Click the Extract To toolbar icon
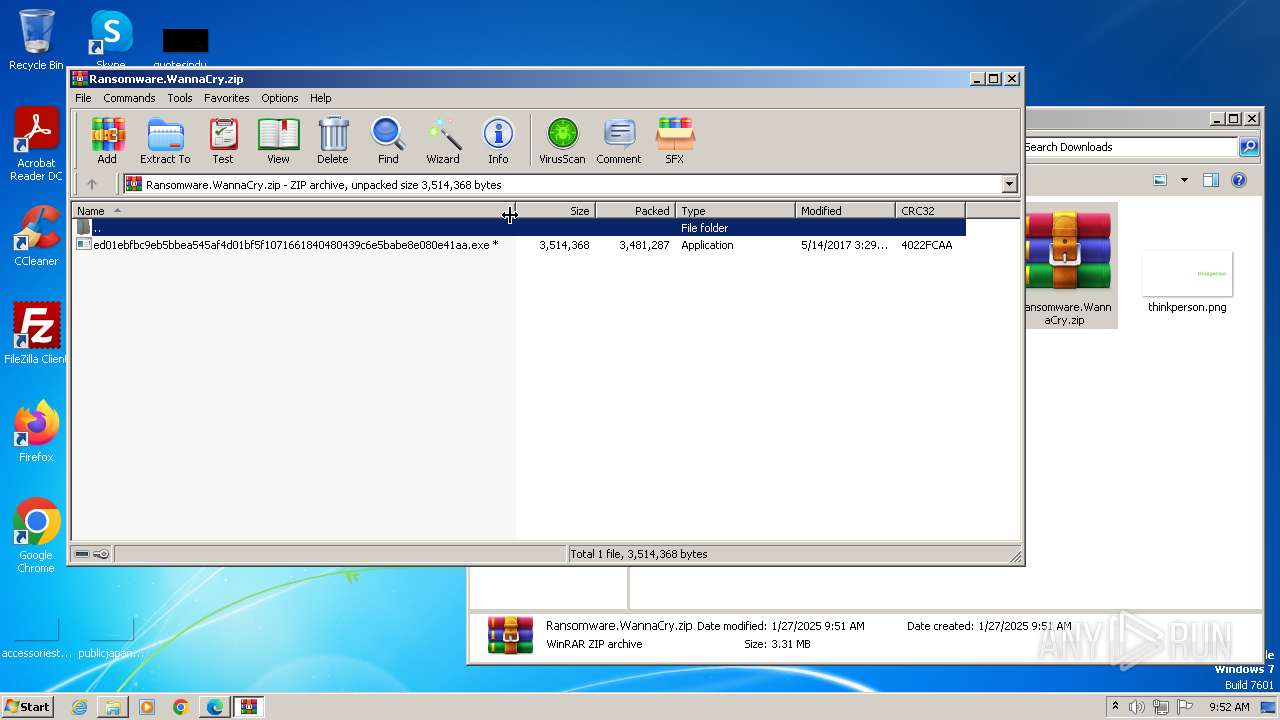The width and height of the screenshot is (1280, 720). click(x=165, y=140)
